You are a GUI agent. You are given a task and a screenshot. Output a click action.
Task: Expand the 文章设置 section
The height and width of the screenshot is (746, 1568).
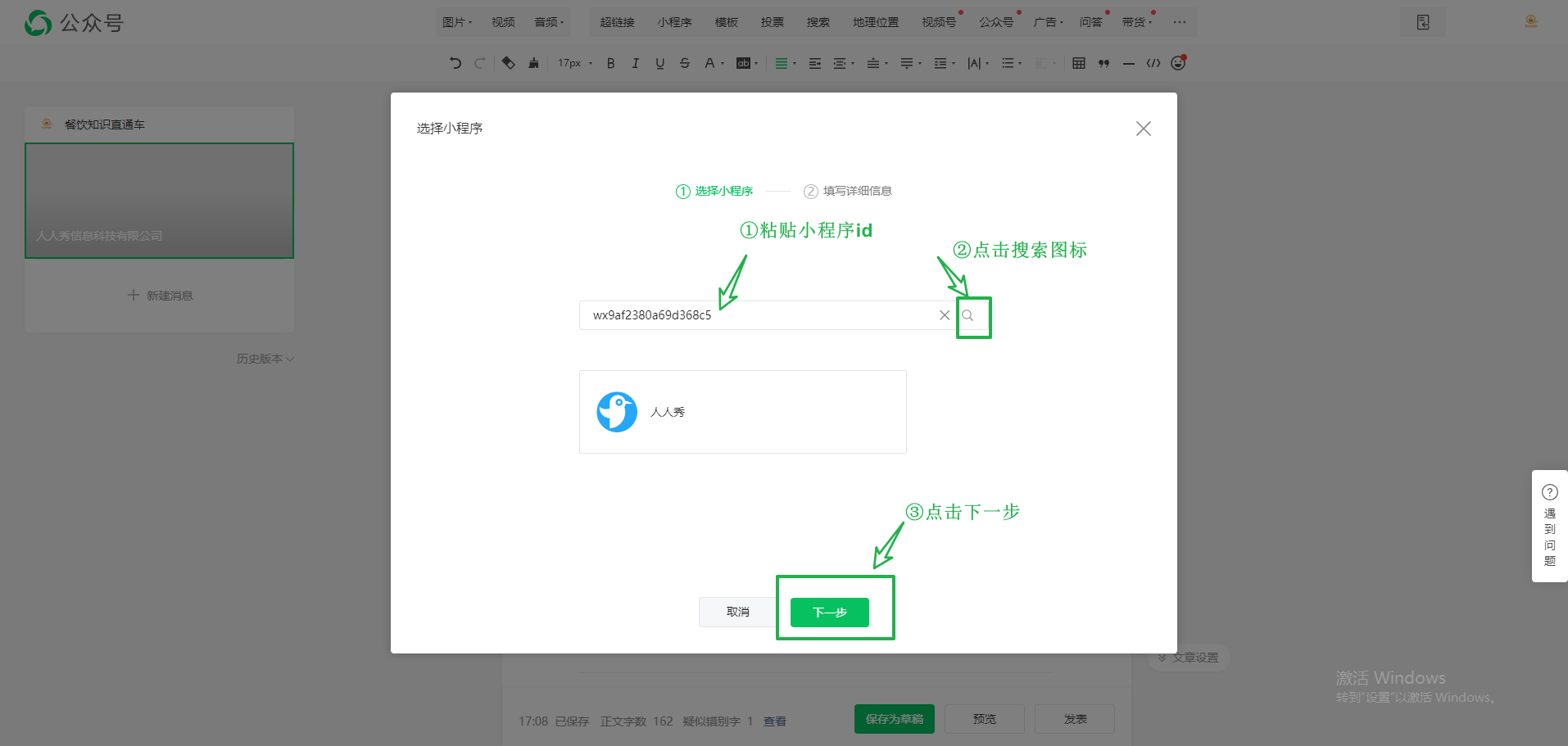pos(1188,658)
